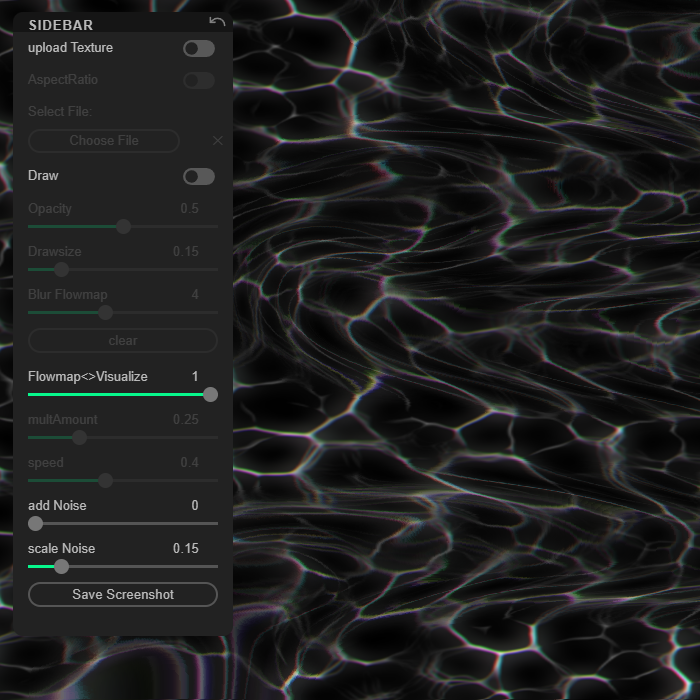Click the multAmount value 0.25
The image size is (700, 700).
pos(186,419)
